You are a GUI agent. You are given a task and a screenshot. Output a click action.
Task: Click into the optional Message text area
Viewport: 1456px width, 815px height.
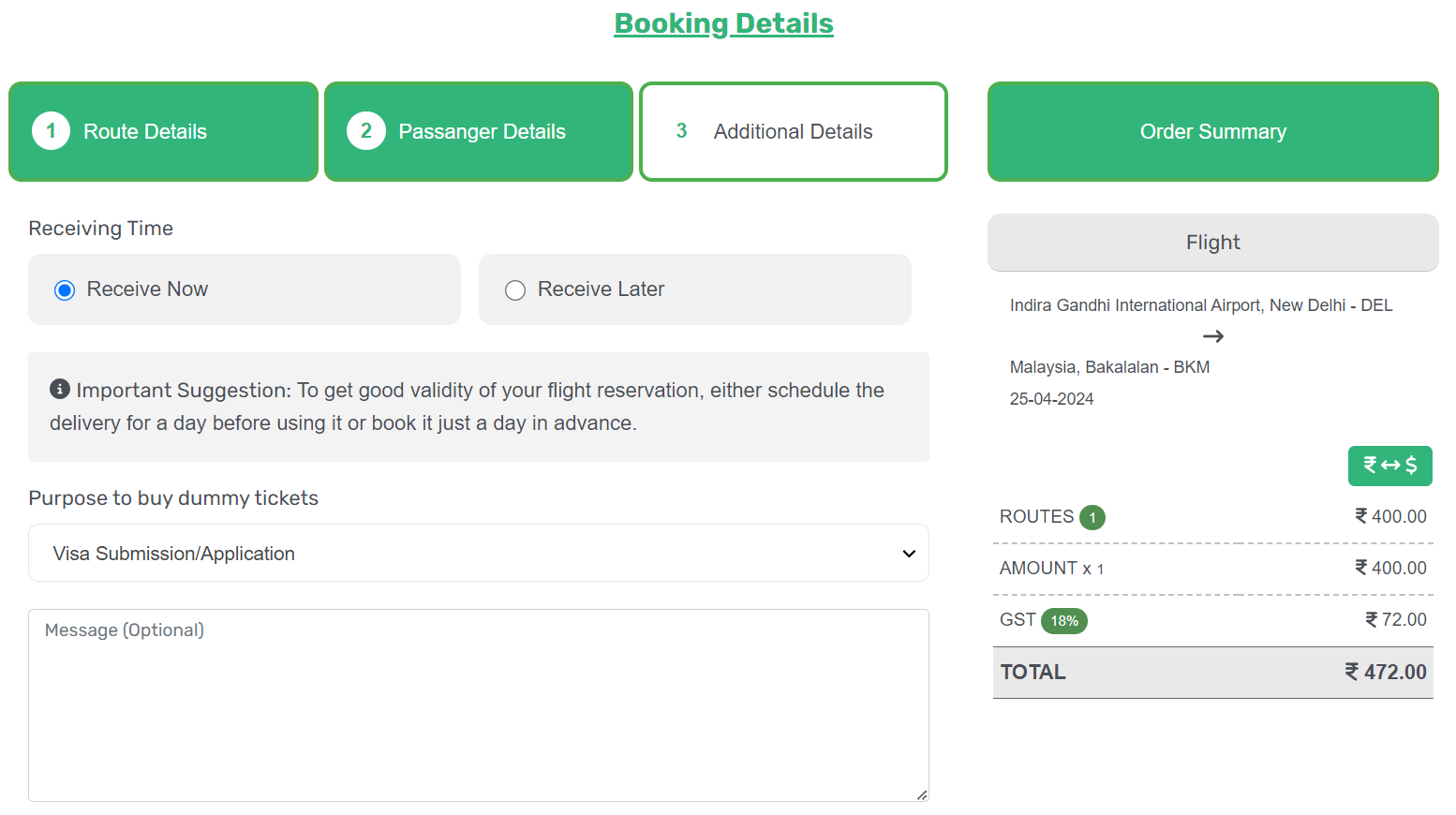479,705
